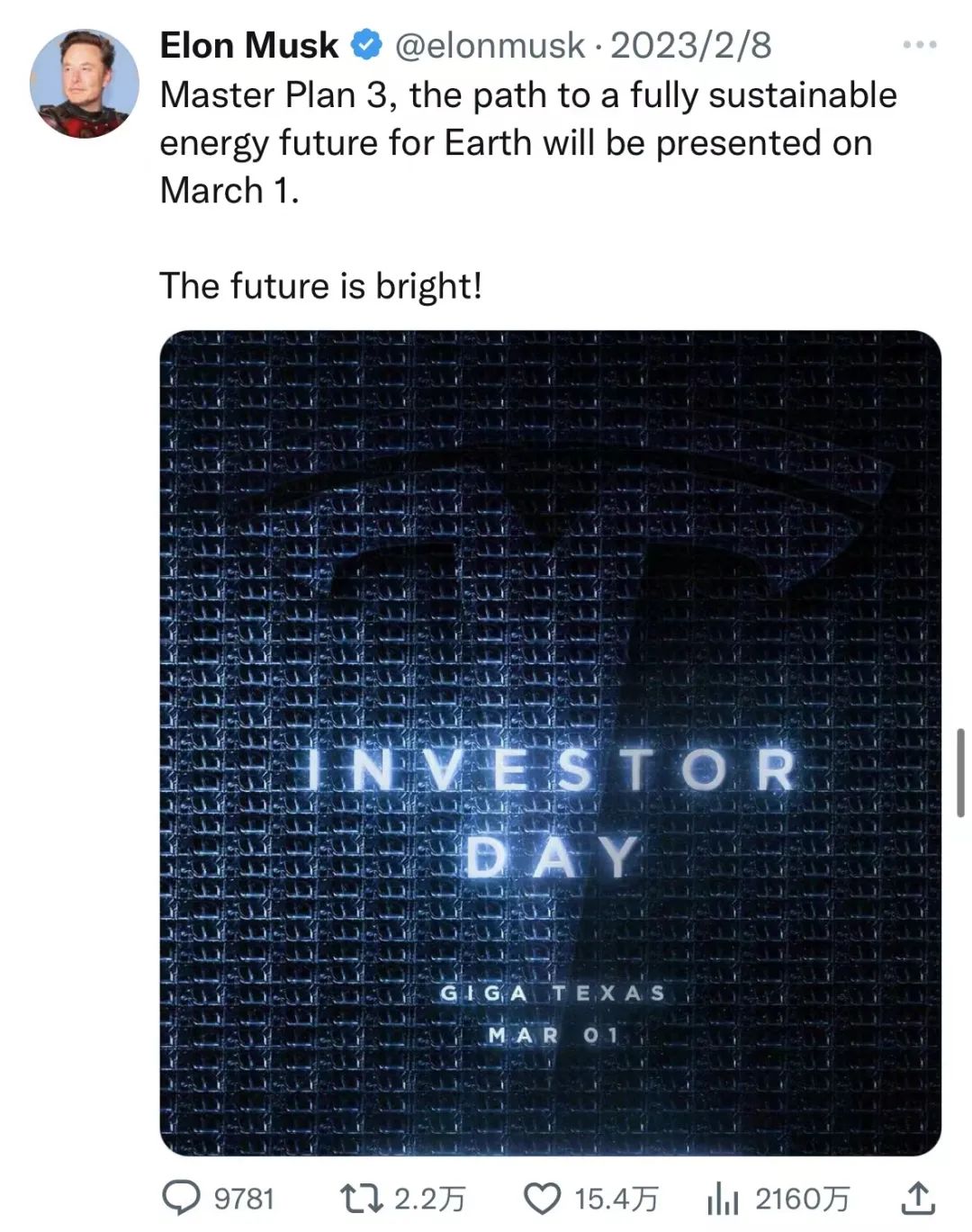
Task: Click the 2160万 views count
Action: [x=802, y=1199]
